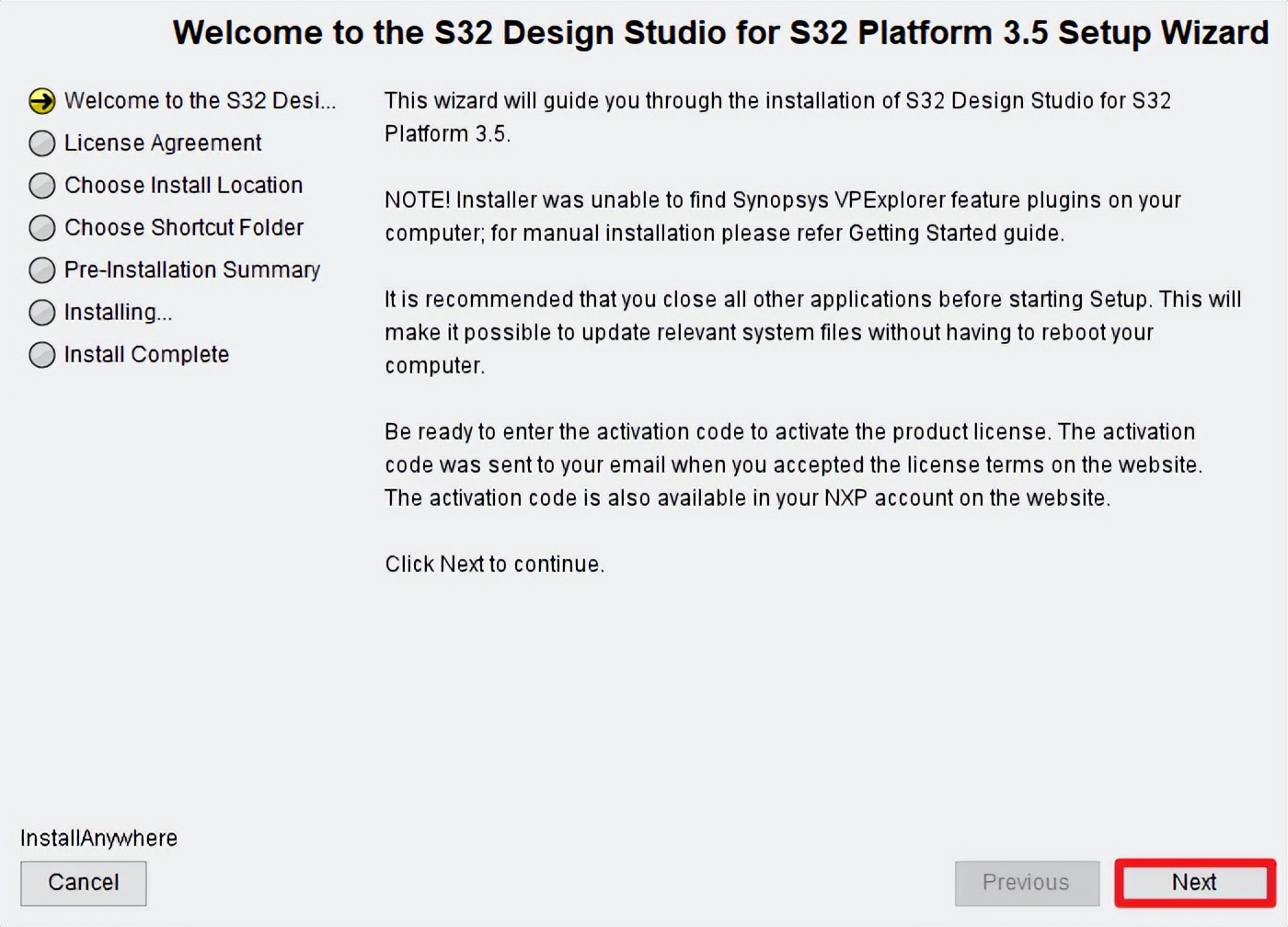Select the "Installing..." step label
This screenshot has height=927, width=1288.
tap(118, 312)
